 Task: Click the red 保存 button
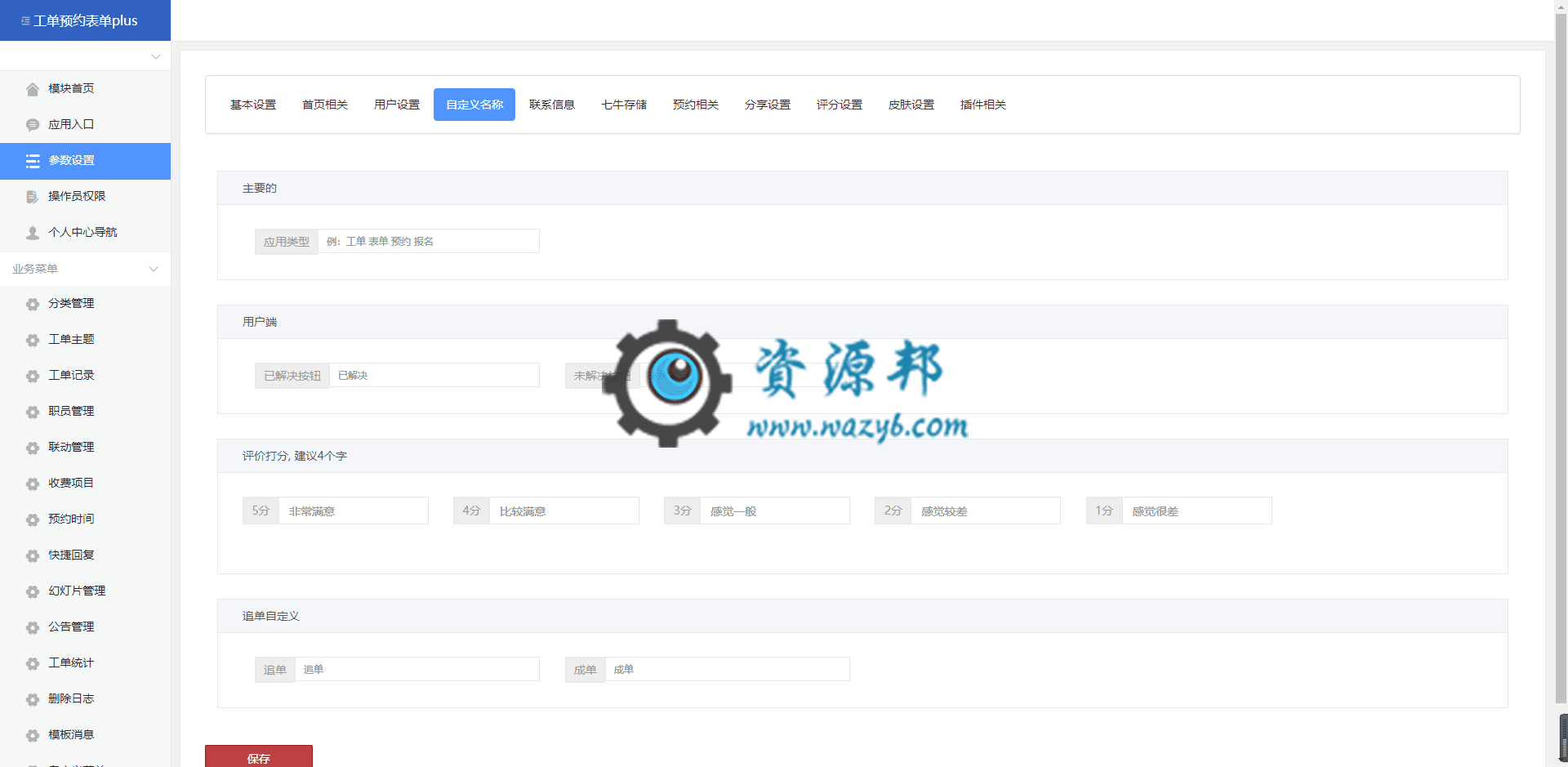259,756
